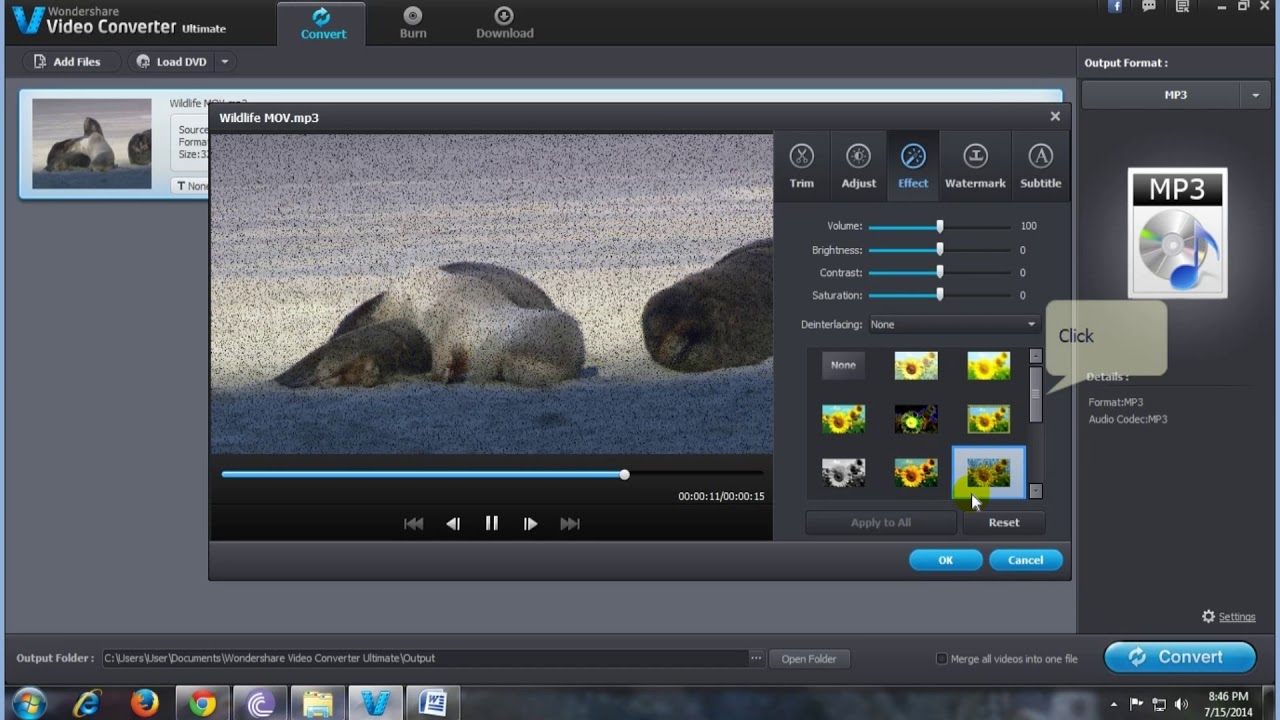Click the Reset button
1280x720 pixels.
point(1003,523)
